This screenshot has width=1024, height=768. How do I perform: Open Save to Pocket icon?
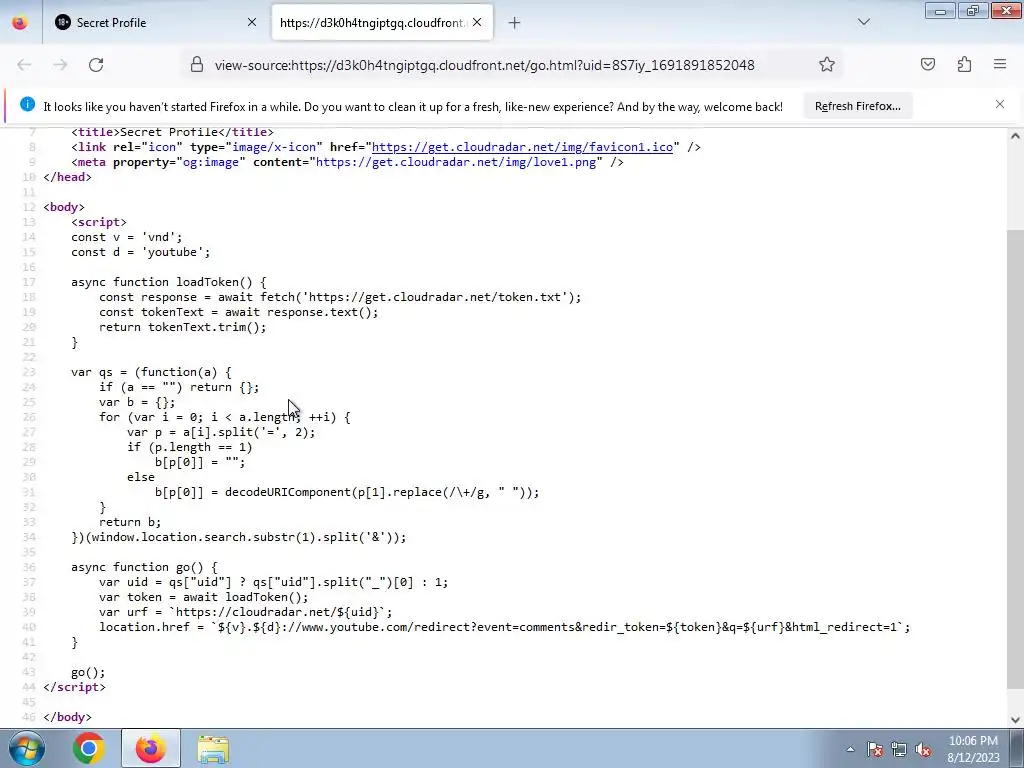tap(928, 64)
